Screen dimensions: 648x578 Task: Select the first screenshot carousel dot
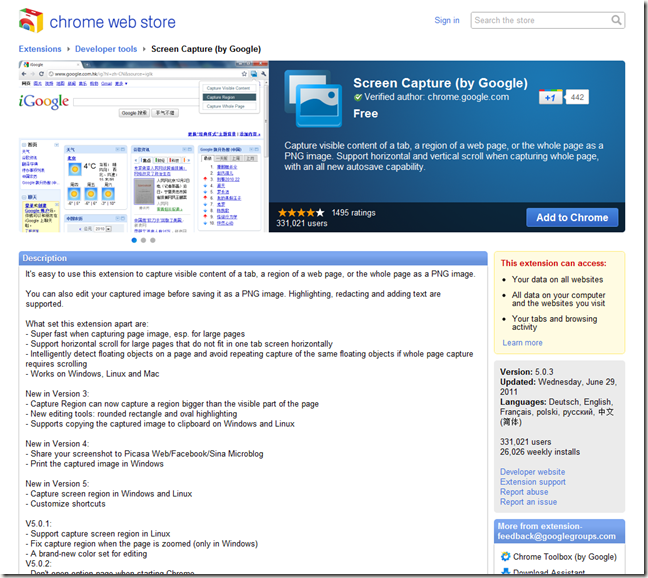coord(133,240)
